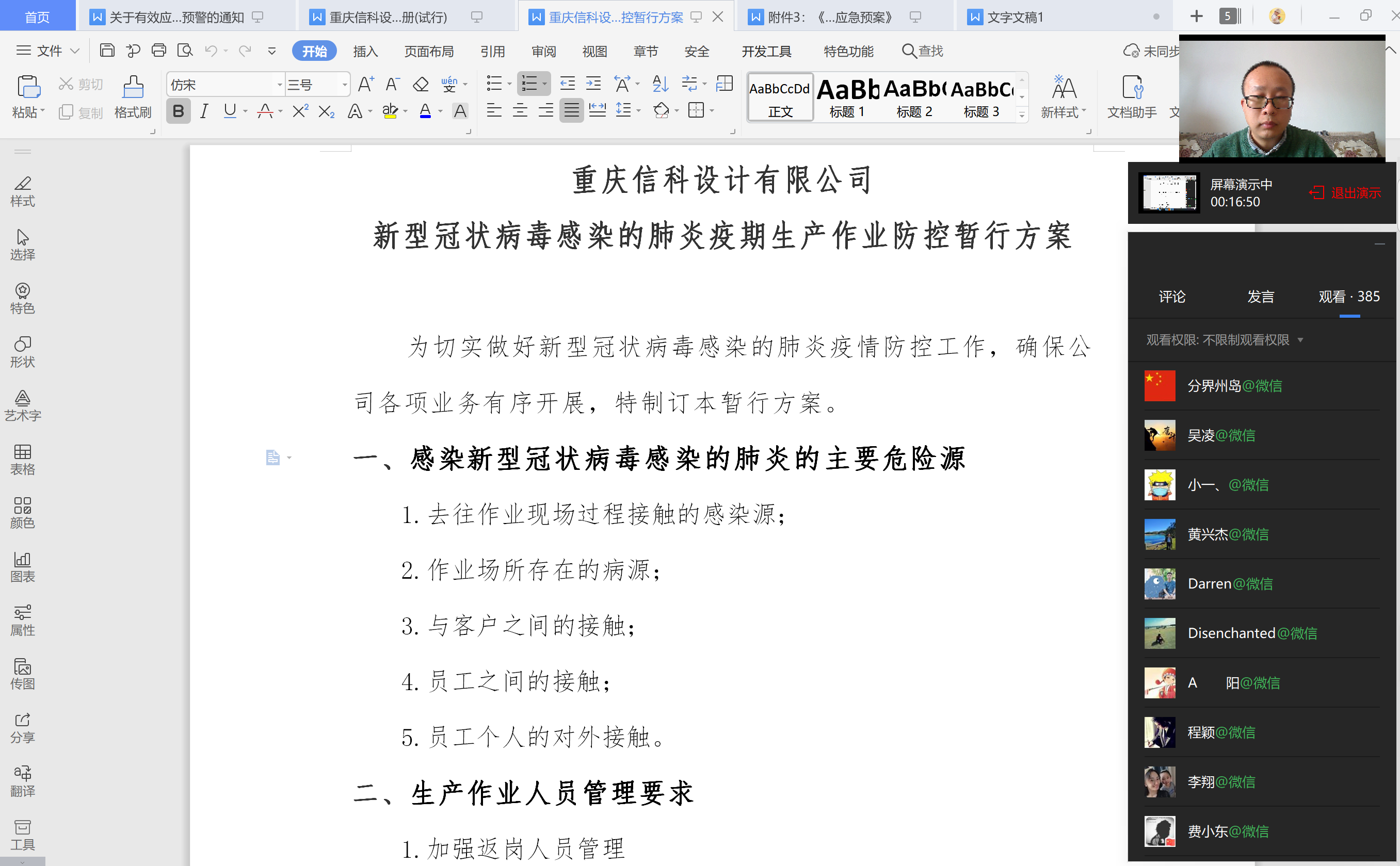Open sidebar Translate (翻译) tool
Screen dimensions: 1400x866
click(x=22, y=782)
